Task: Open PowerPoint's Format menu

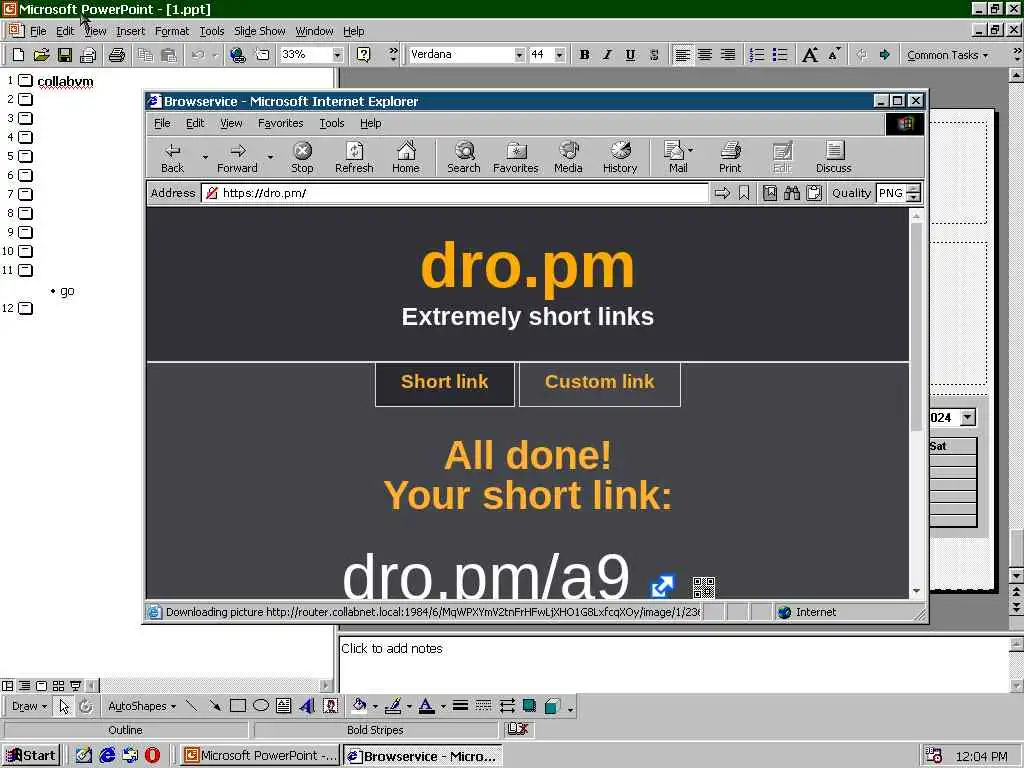Action: [172, 31]
